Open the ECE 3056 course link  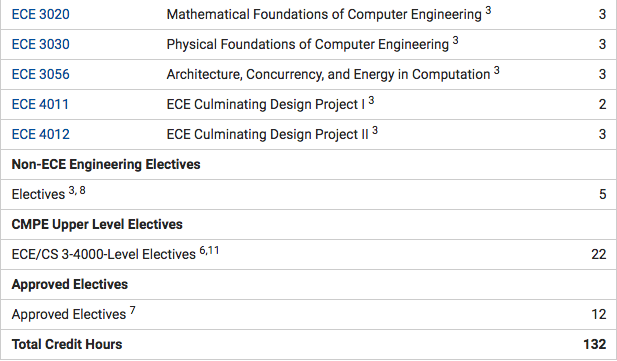pos(41,74)
